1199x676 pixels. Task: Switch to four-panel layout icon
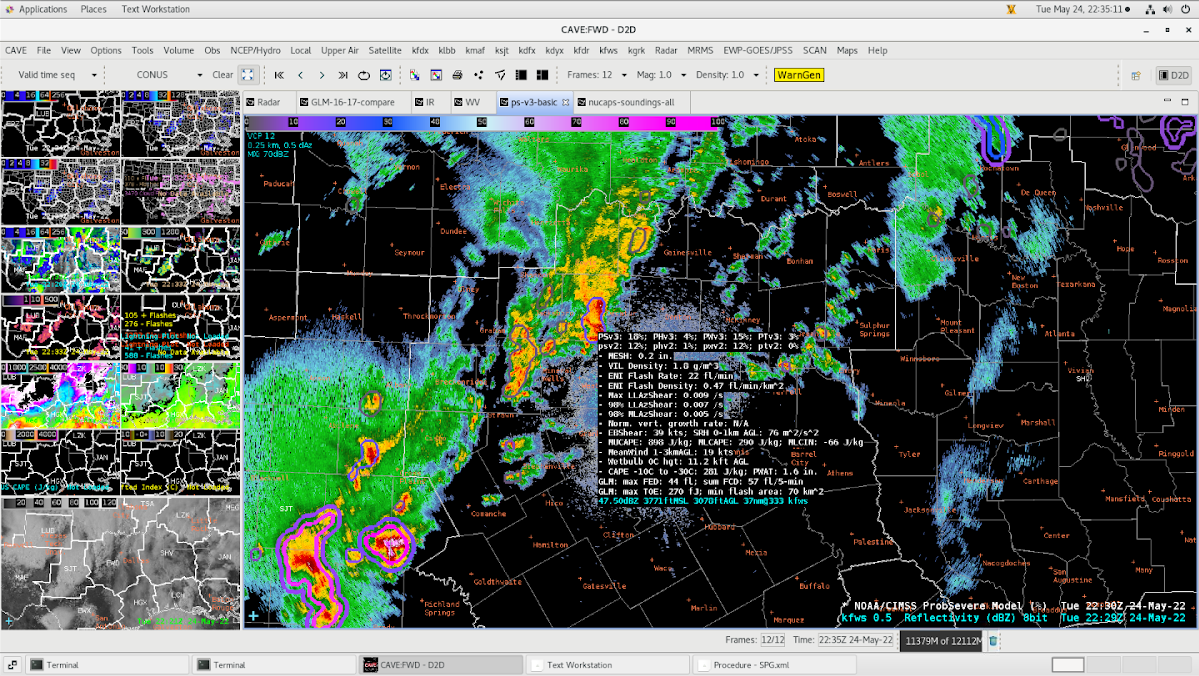pos(542,75)
